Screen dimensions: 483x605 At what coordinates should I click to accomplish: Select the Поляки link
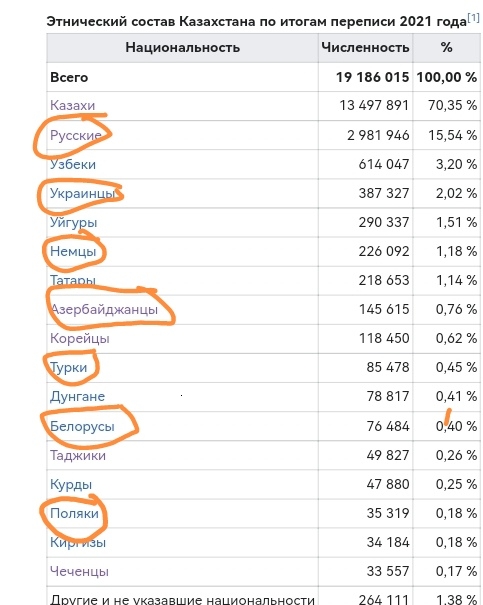(x=74, y=514)
